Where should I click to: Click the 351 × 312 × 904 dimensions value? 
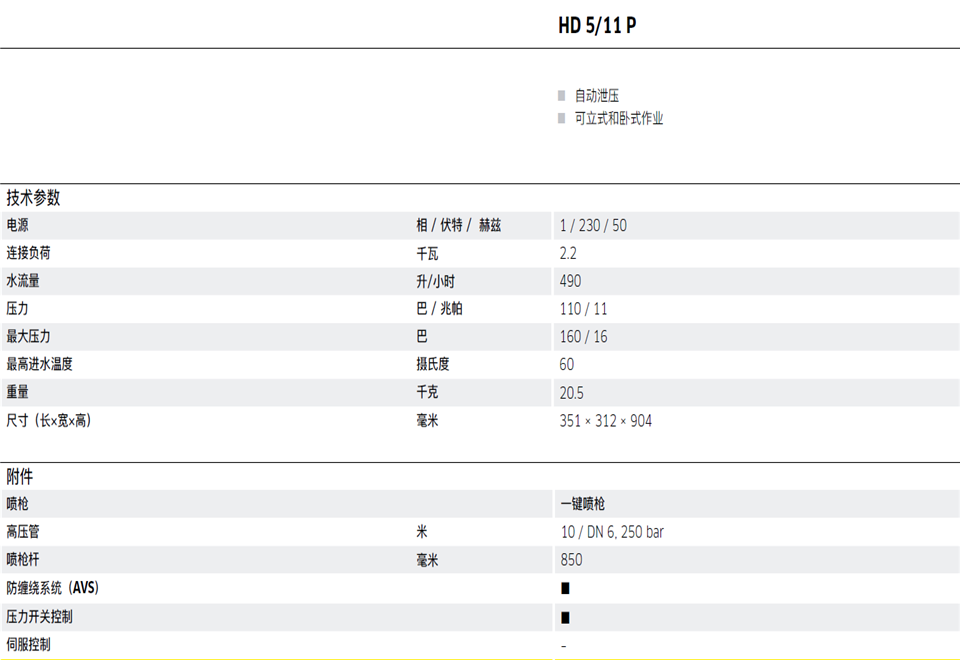pos(605,421)
